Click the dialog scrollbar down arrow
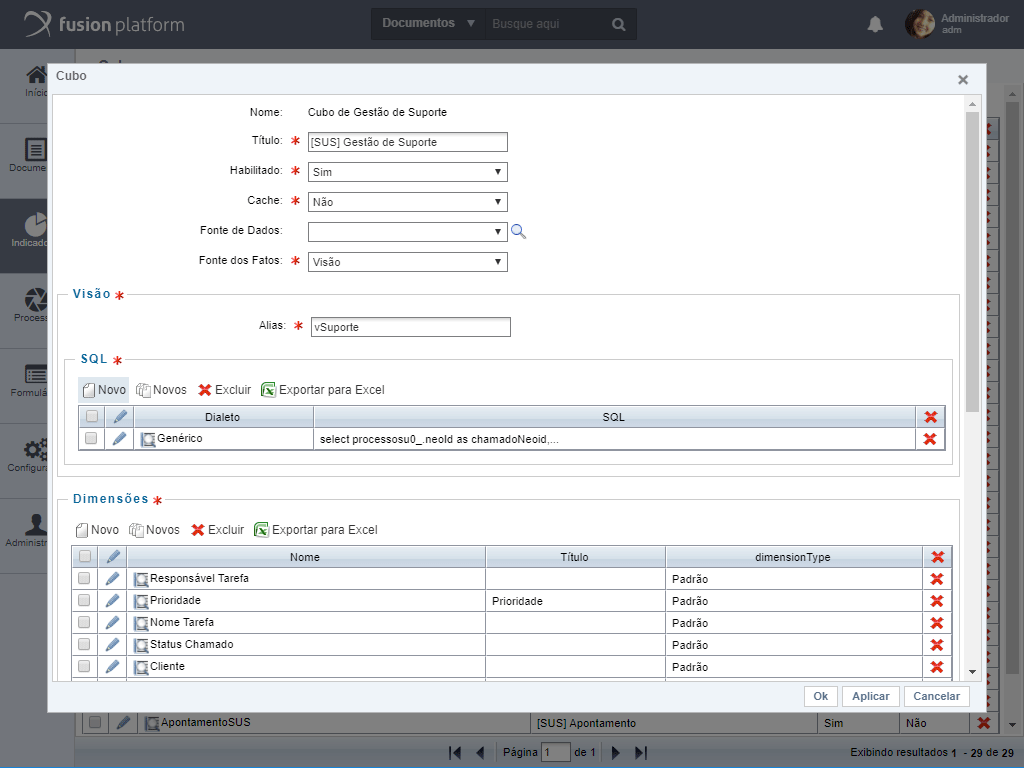 tap(972, 672)
